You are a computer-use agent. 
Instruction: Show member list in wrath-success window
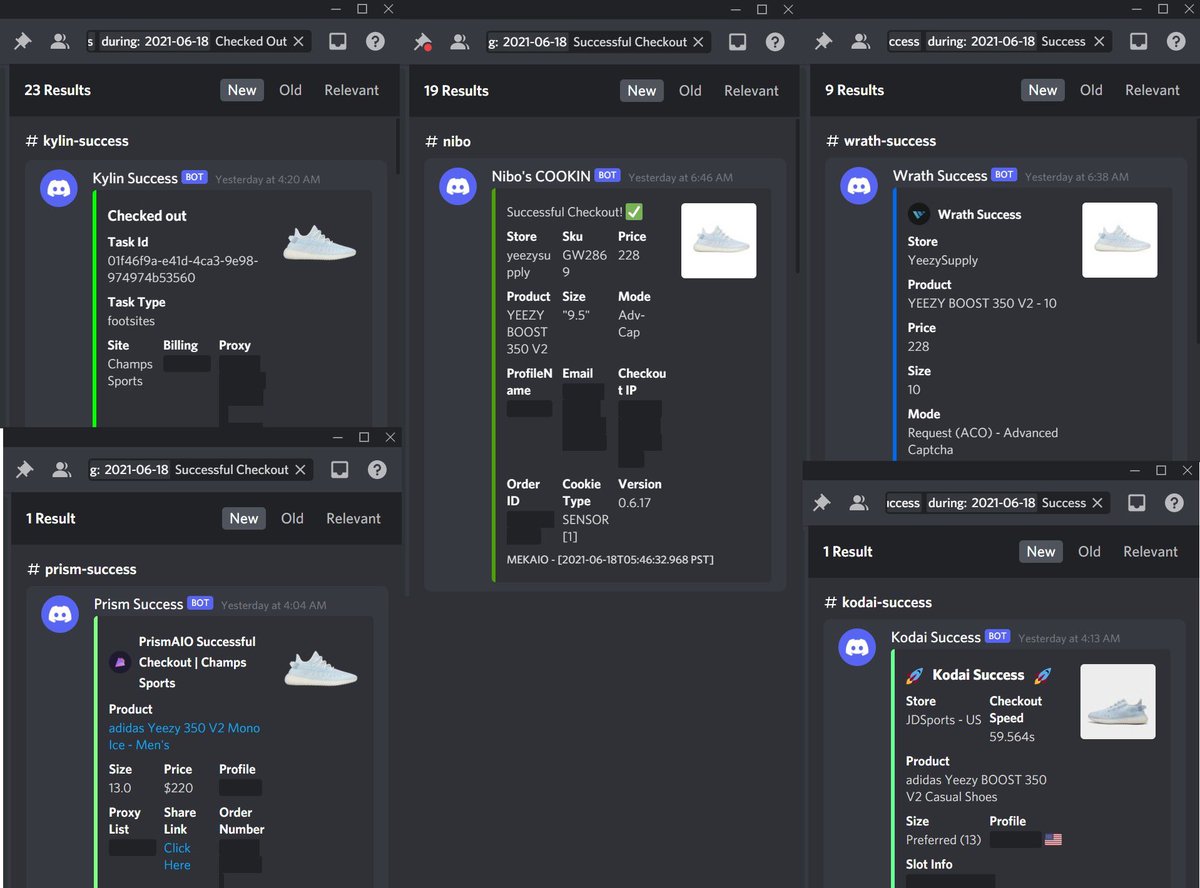click(x=860, y=42)
